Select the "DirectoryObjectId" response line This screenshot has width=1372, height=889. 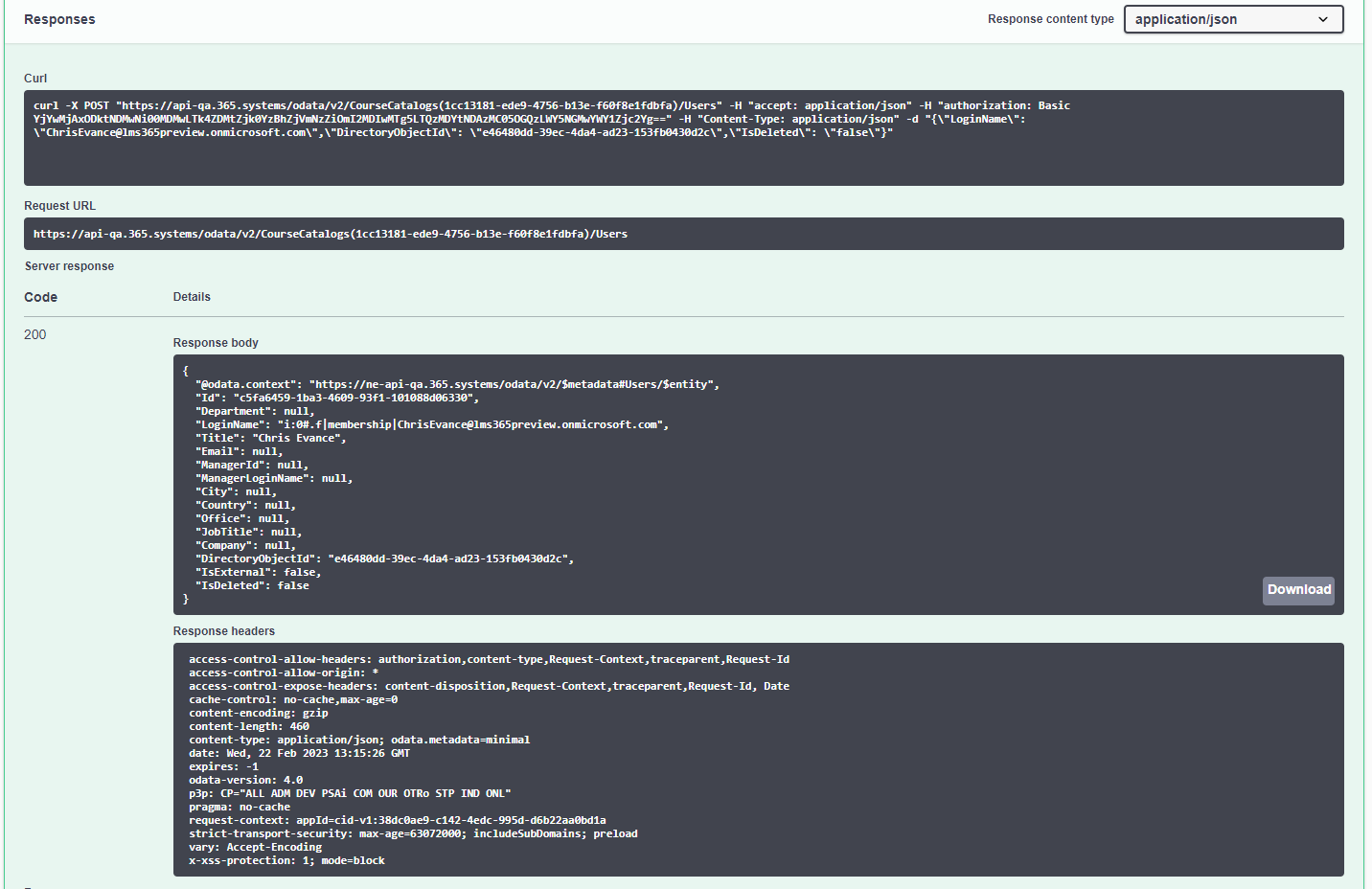pos(384,558)
